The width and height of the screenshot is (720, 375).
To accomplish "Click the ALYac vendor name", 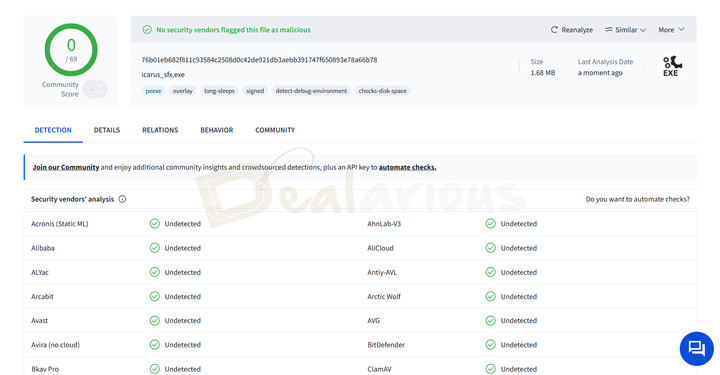I will click(x=40, y=272).
